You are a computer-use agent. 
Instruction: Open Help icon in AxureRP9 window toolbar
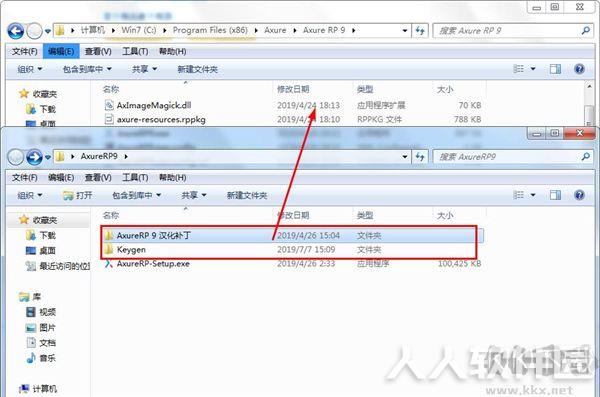coord(579,195)
